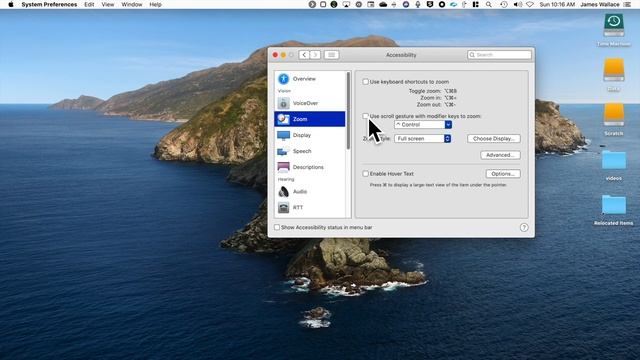Screen dimensions: 640x360
Task: Open the Control modifier key dropdown
Action: (x=423, y=124)
